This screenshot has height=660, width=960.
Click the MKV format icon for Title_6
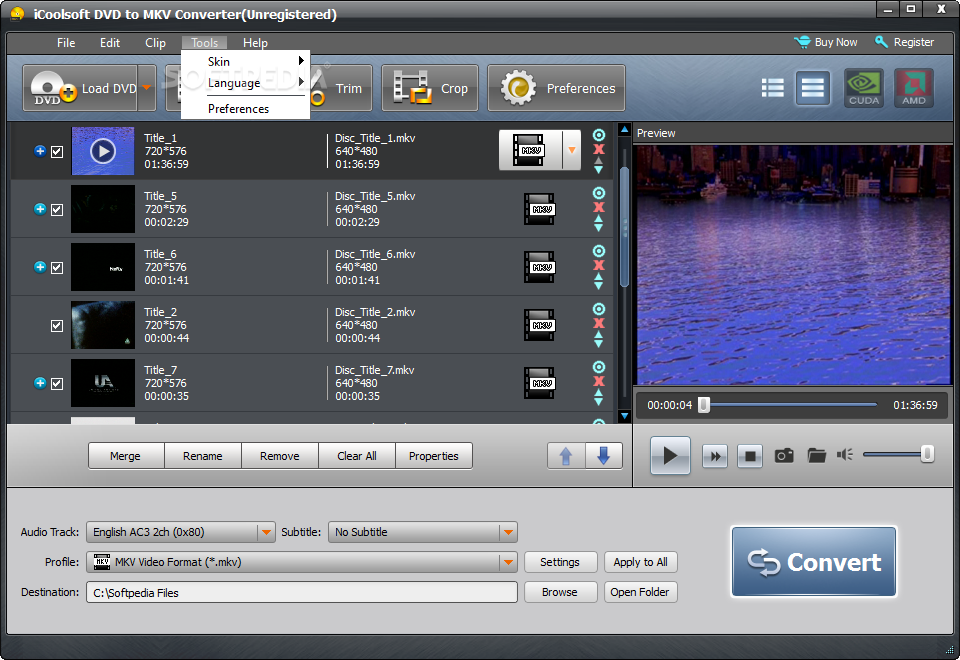[x=539, y=268]
